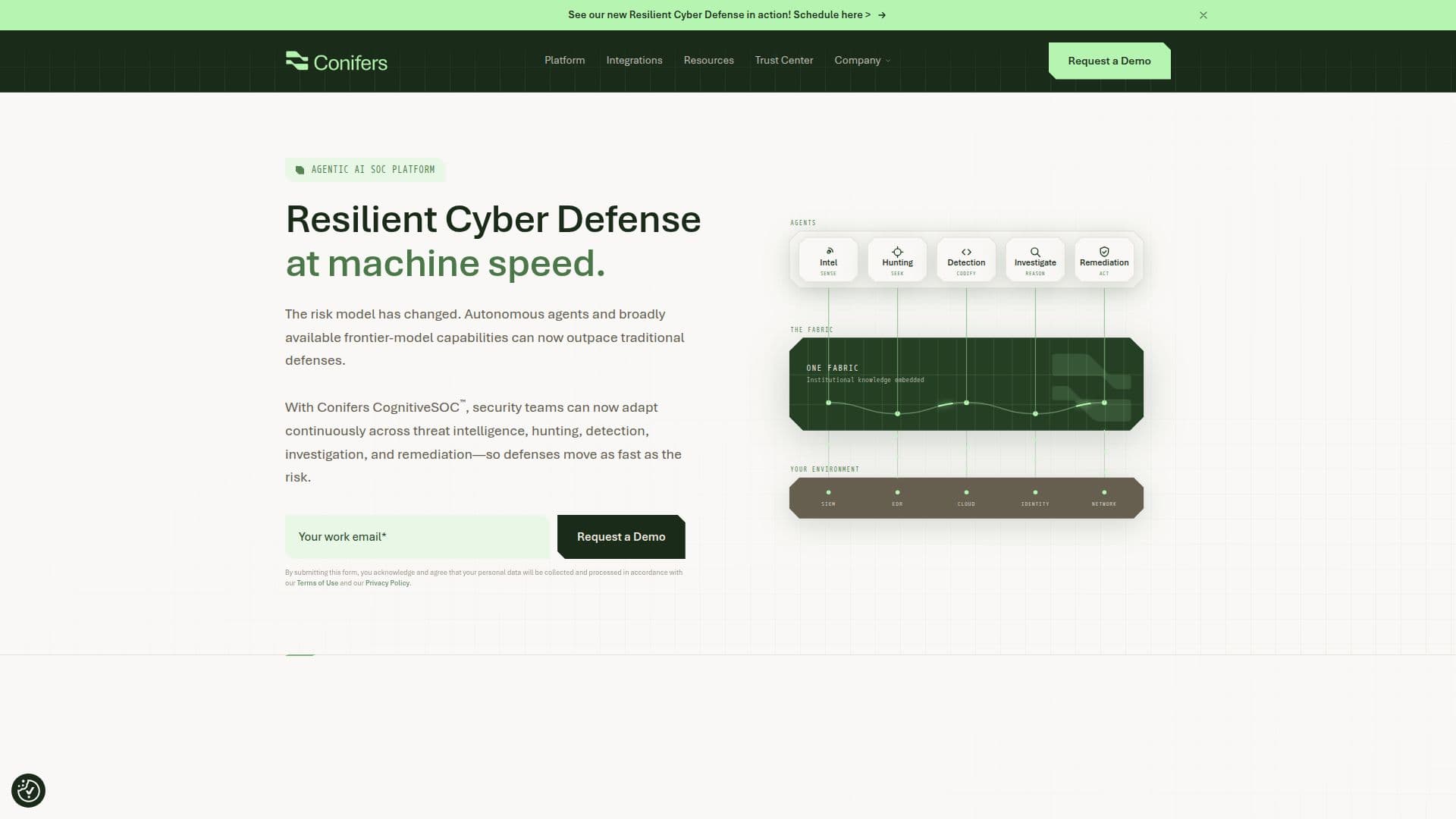Open the Resources menu item
The image size is (1456, 819).
[708, 60]
